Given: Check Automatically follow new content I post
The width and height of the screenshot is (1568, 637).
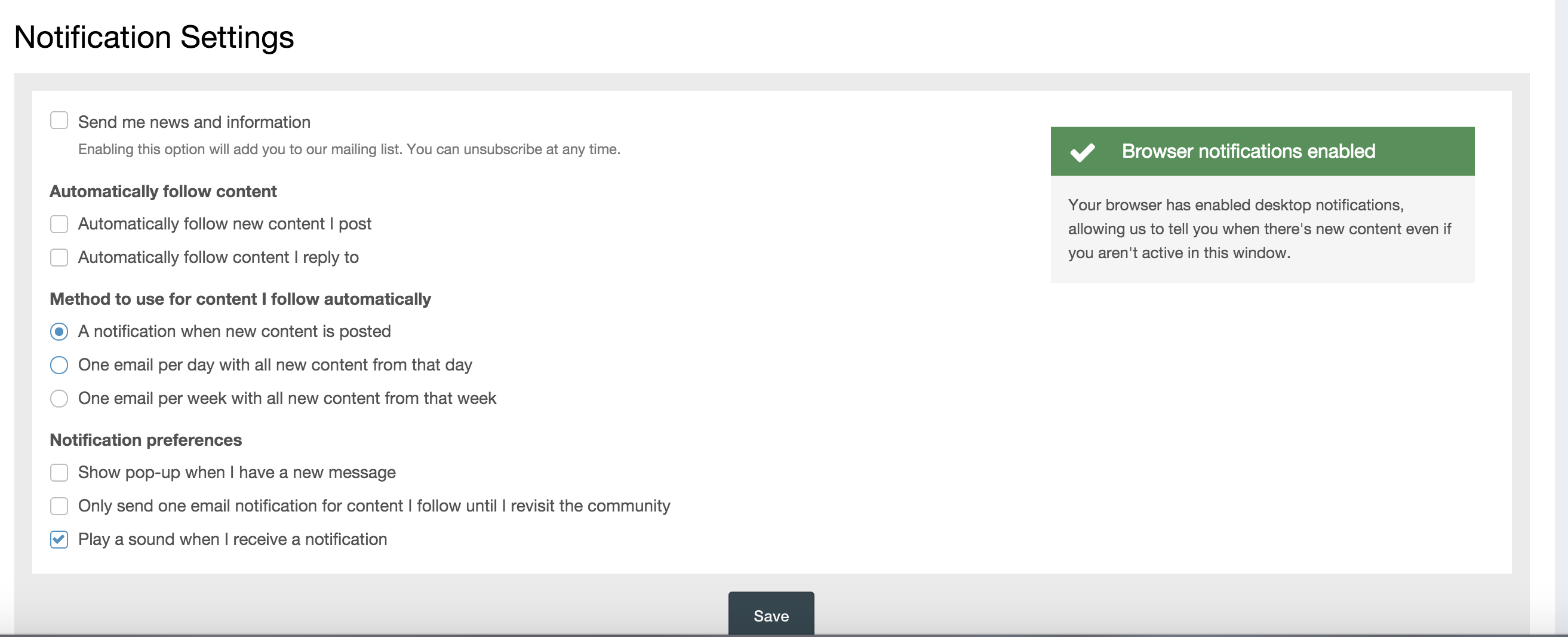Looking at the screenshot, I should click(x=59, y=224).
